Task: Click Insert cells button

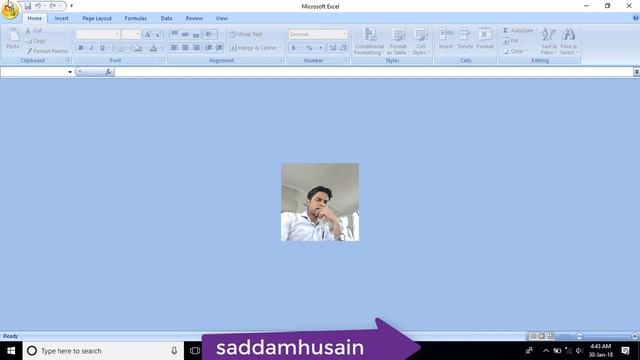Action: (x=446, y=40)
